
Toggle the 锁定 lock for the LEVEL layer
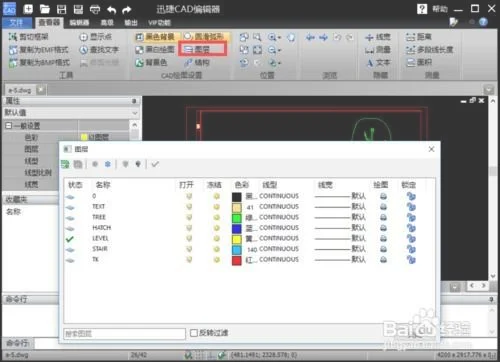pos(411,239)
